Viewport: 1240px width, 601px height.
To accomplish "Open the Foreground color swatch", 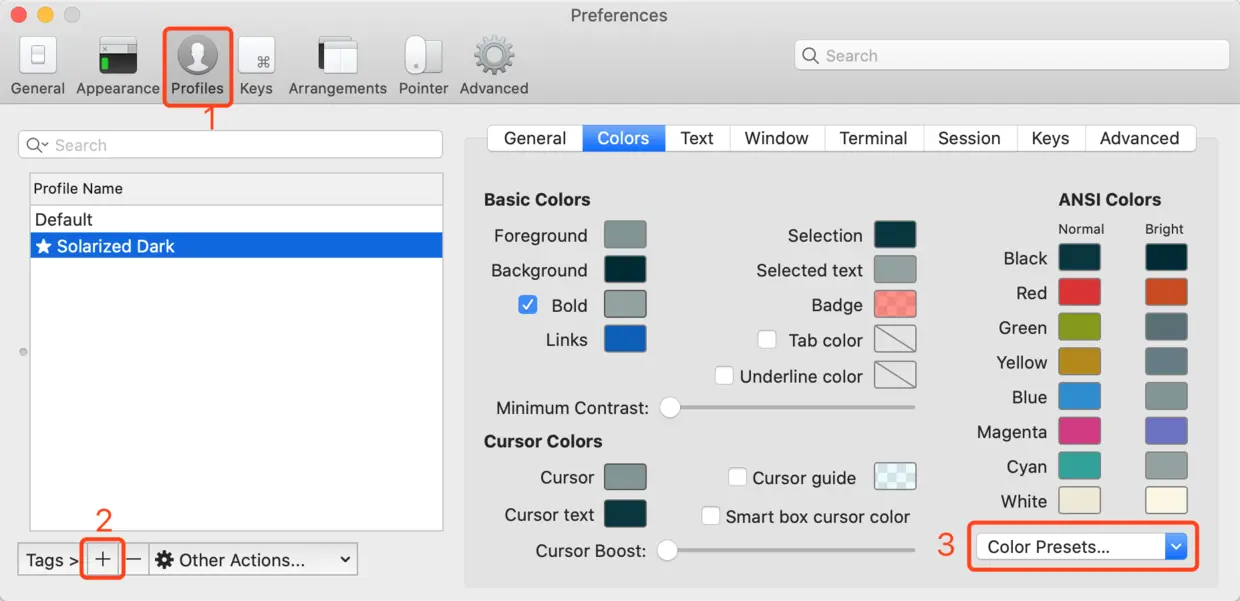I will pyautogui.click(x=625, y=235).
